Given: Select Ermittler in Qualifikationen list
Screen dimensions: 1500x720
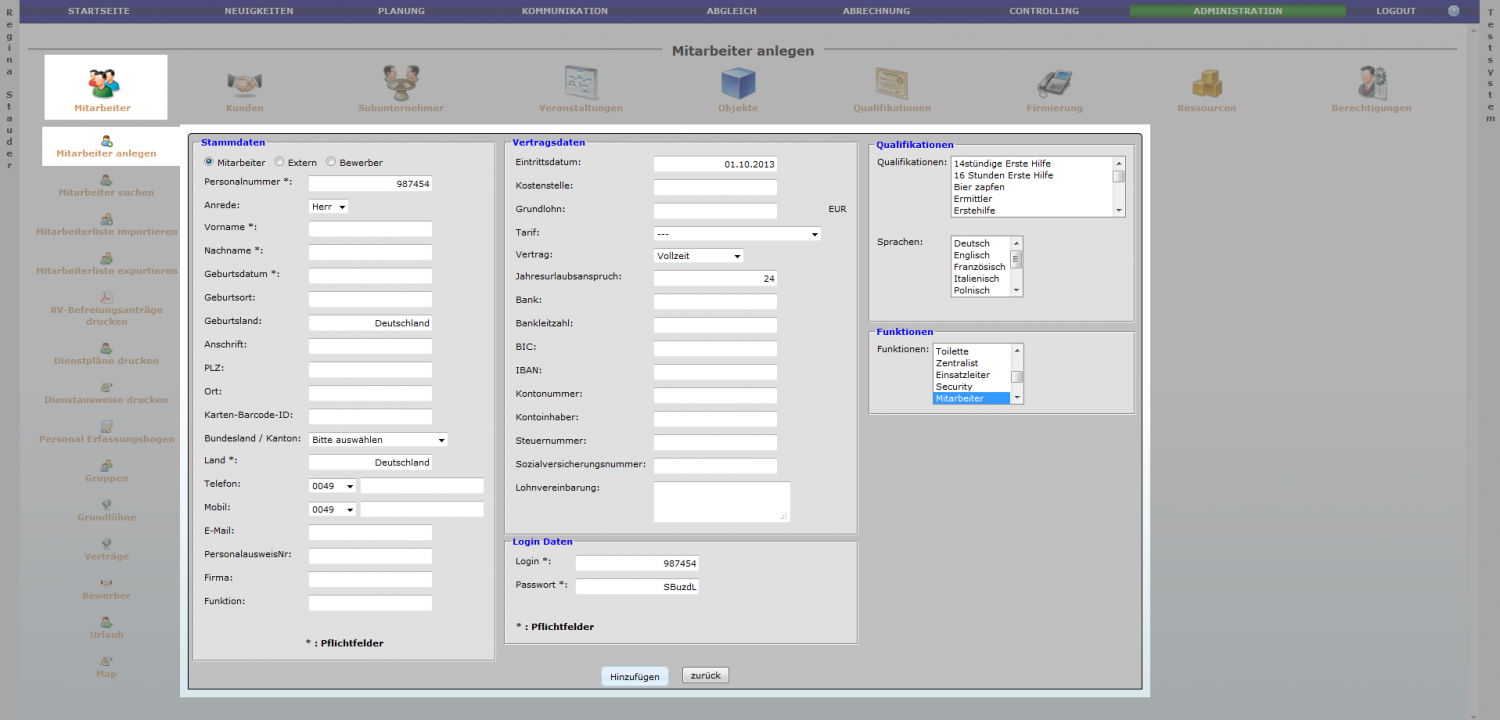Looking at the screenshot, I should (x=972, y=199).
